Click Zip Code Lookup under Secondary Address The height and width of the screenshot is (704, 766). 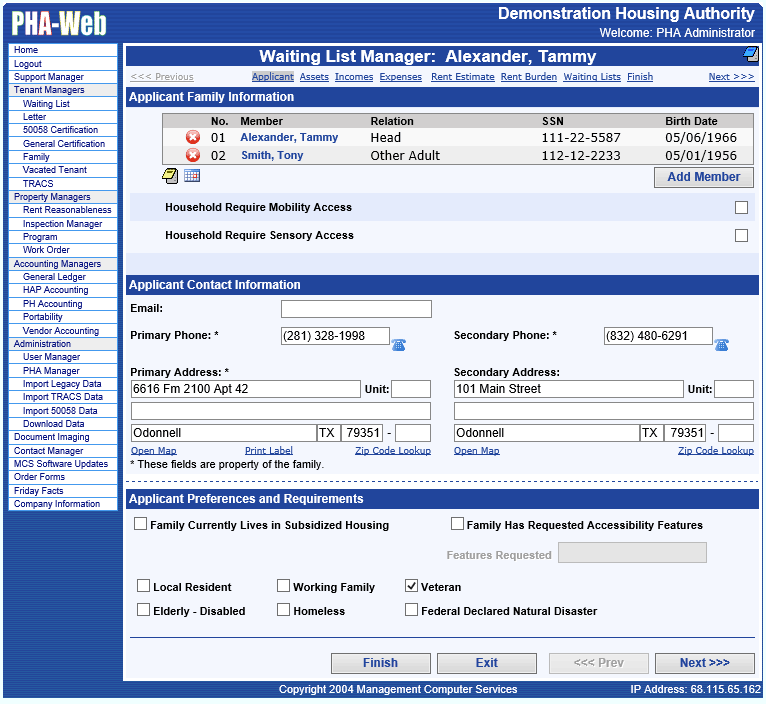[x=716, y=450]
